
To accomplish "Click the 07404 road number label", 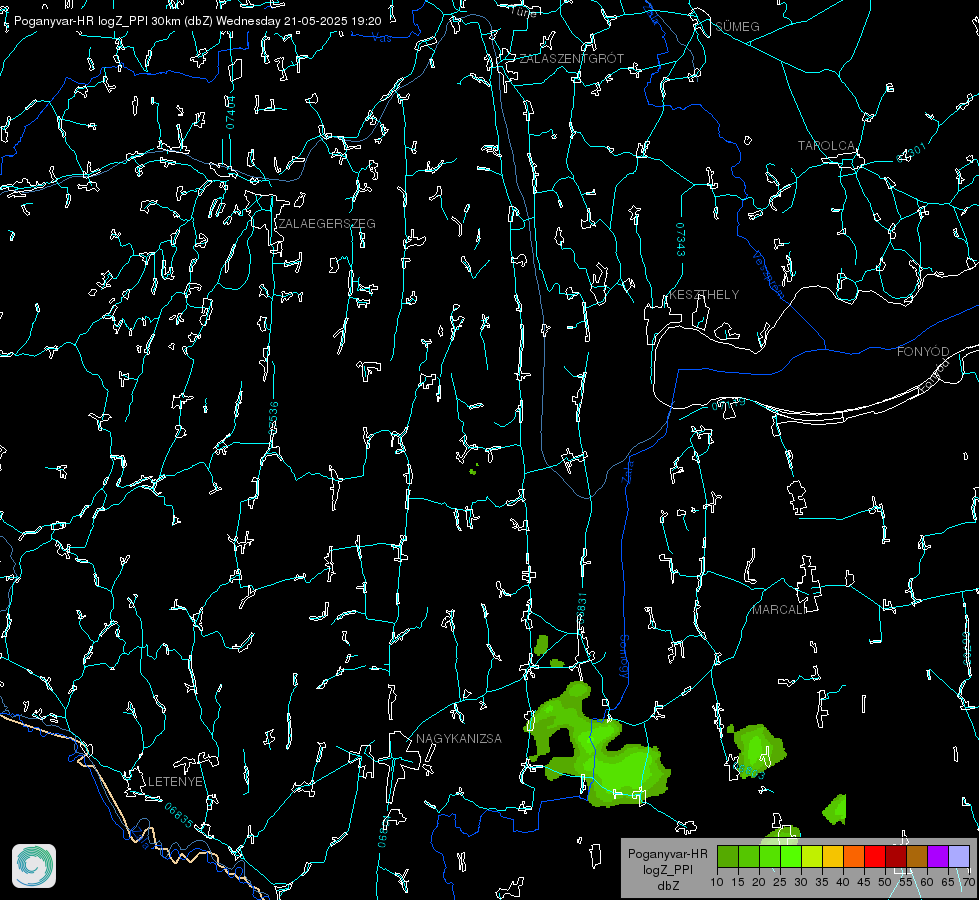I will pyautogui.click(x=230, y=112).
